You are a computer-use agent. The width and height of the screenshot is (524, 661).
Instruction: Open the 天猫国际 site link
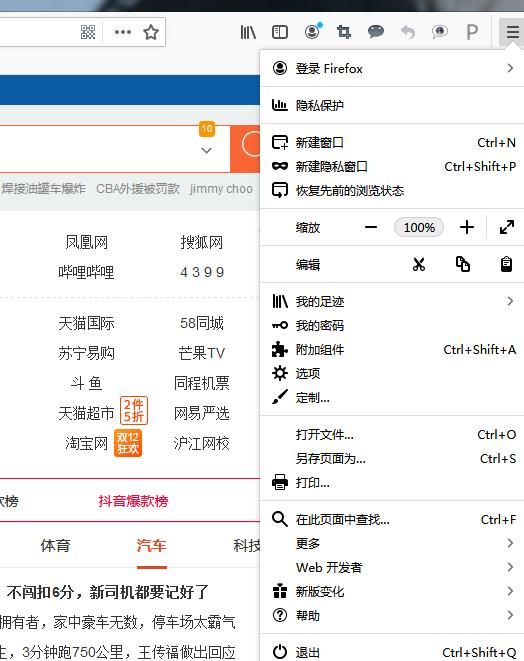(x=86, y=323)
